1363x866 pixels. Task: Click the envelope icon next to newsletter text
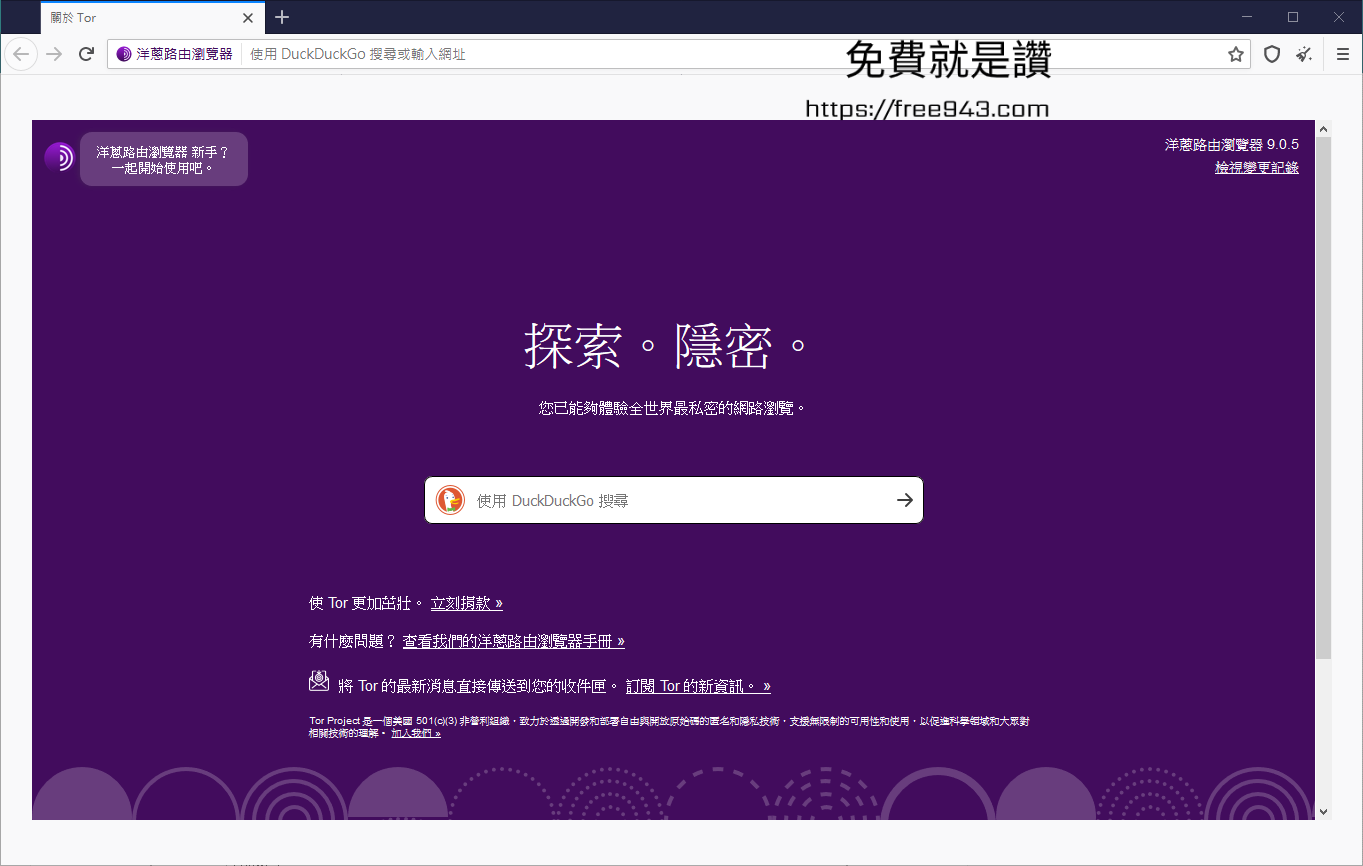coord(319,681)
